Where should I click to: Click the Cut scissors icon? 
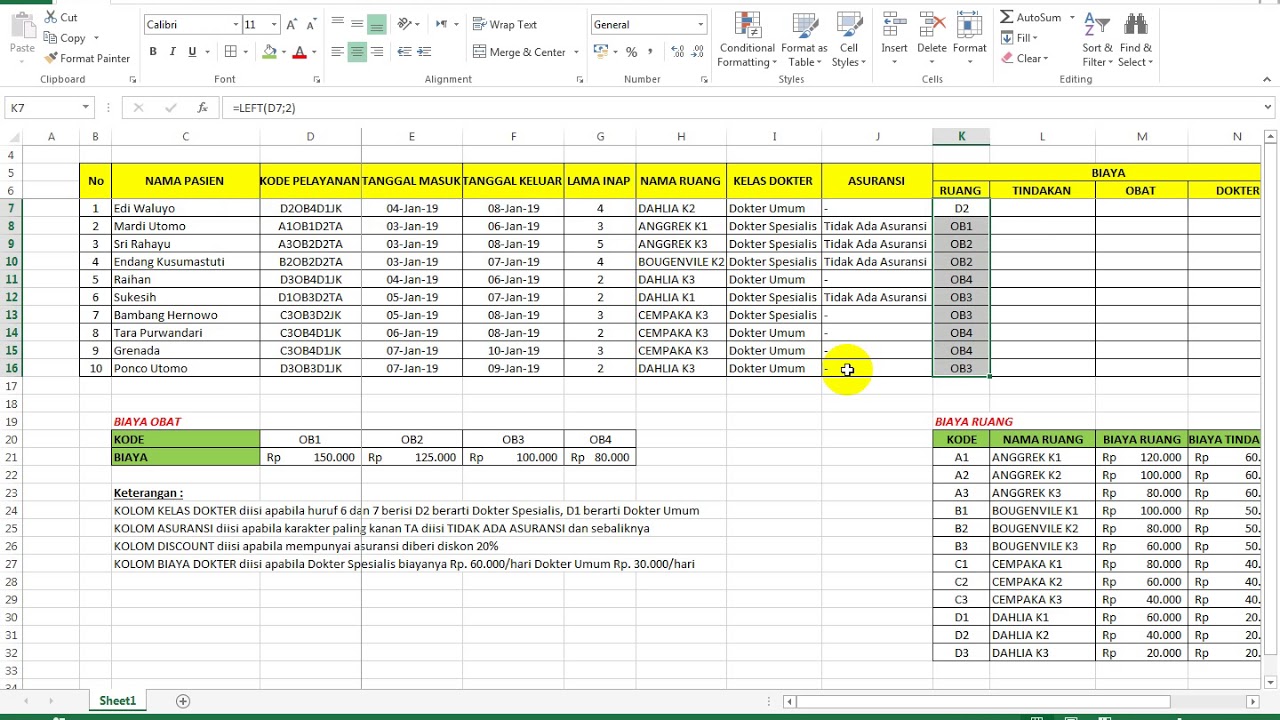(x=50, y=17)
